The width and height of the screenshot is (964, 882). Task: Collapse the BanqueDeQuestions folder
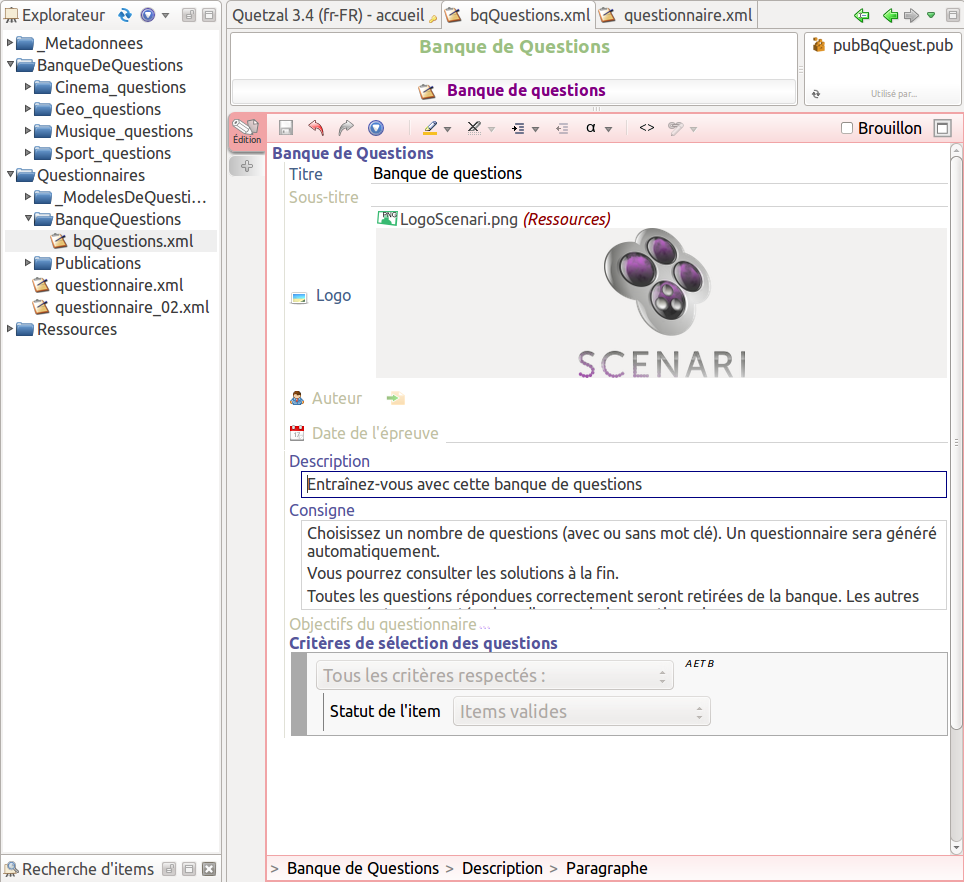click(10, 64)
